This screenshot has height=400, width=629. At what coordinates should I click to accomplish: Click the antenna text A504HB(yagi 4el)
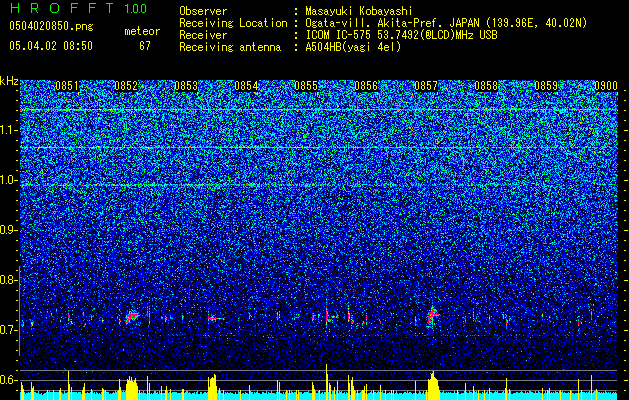point(353,47)
